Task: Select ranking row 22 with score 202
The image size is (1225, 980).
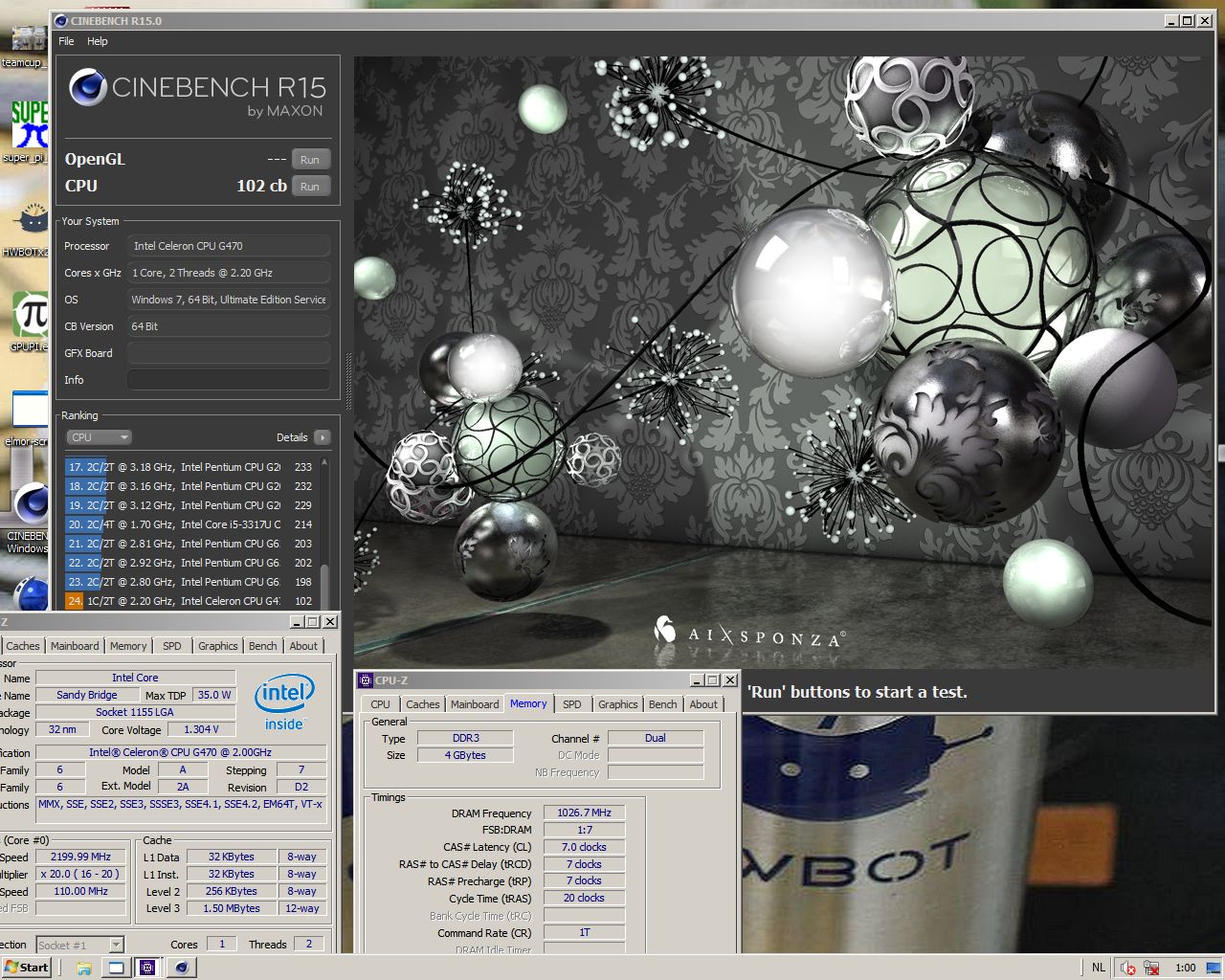Action: [190, 563]
